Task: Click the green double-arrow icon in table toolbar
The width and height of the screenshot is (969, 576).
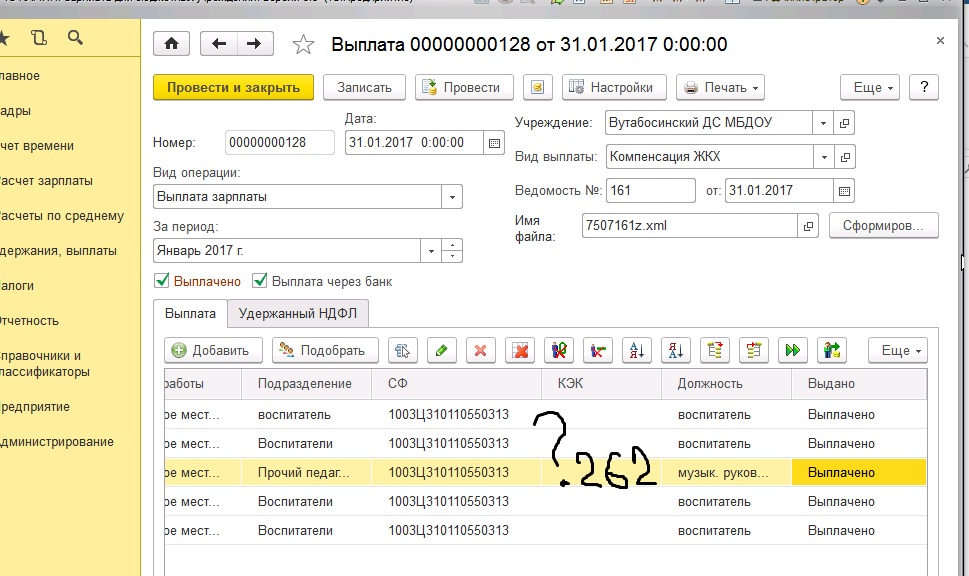Action: [793, 350]
